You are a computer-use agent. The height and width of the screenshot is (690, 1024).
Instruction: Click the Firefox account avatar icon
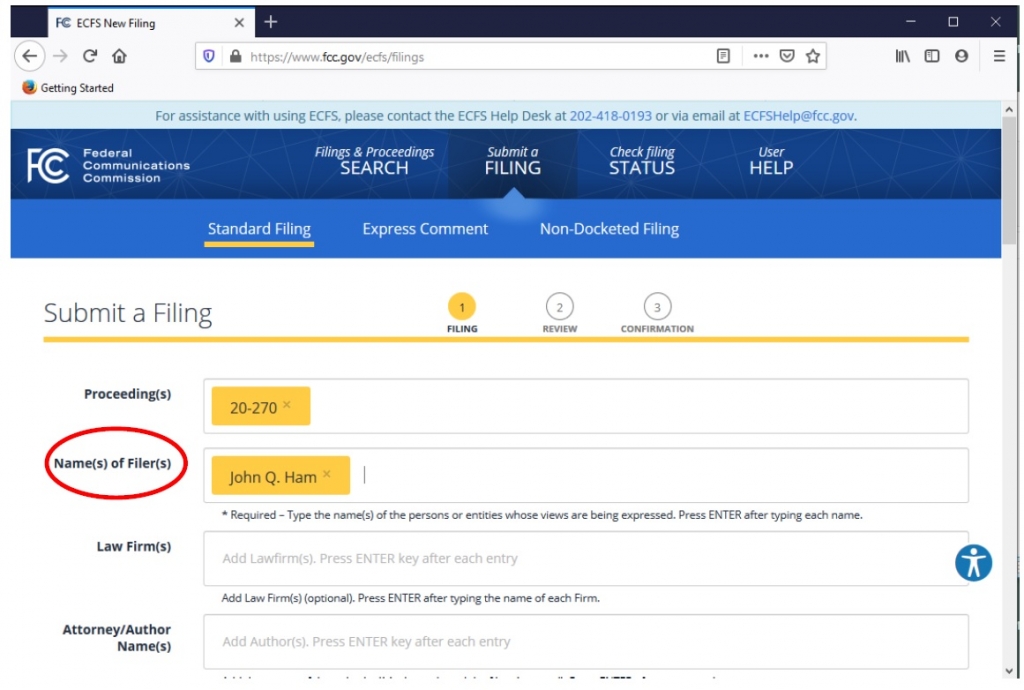(961, 56)
